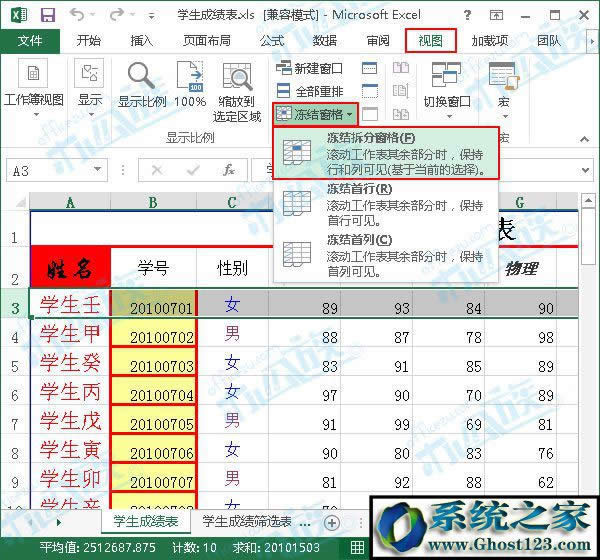Open the 显示比例 zoom dialog
The height and width of the screenshot is (560, 600).
point(142,85)
